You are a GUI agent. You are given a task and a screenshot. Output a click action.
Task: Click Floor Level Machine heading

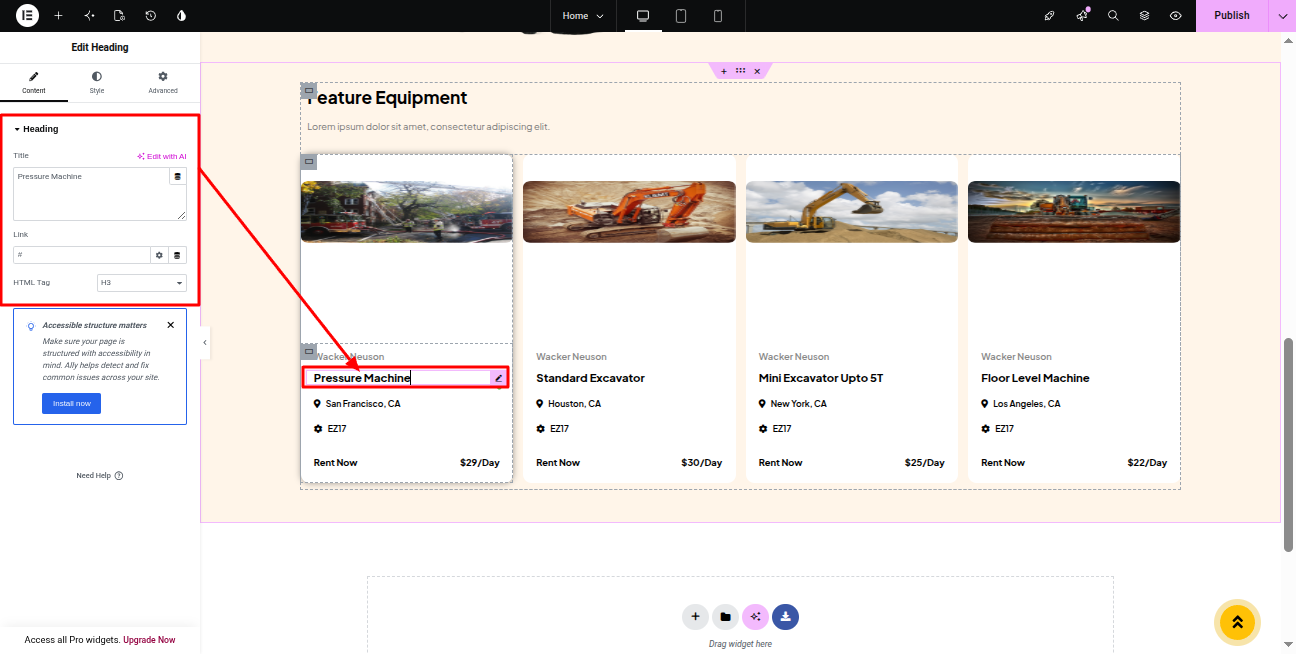[1035, 378]
